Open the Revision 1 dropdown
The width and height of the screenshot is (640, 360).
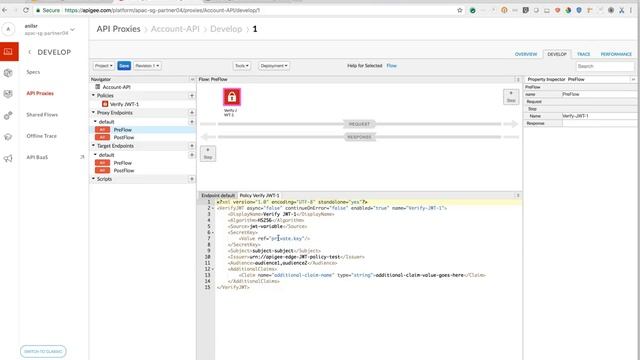pyautogui.click(x=147, y=66)
